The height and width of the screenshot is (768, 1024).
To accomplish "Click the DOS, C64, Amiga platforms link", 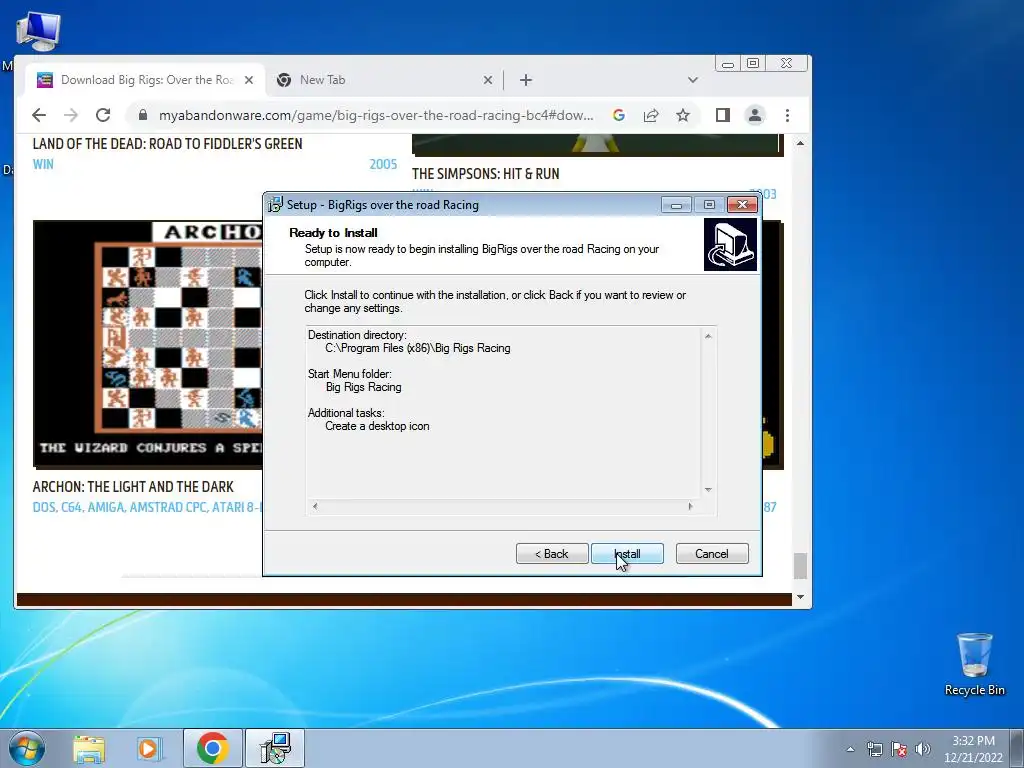I will click(x=147, y=507).
